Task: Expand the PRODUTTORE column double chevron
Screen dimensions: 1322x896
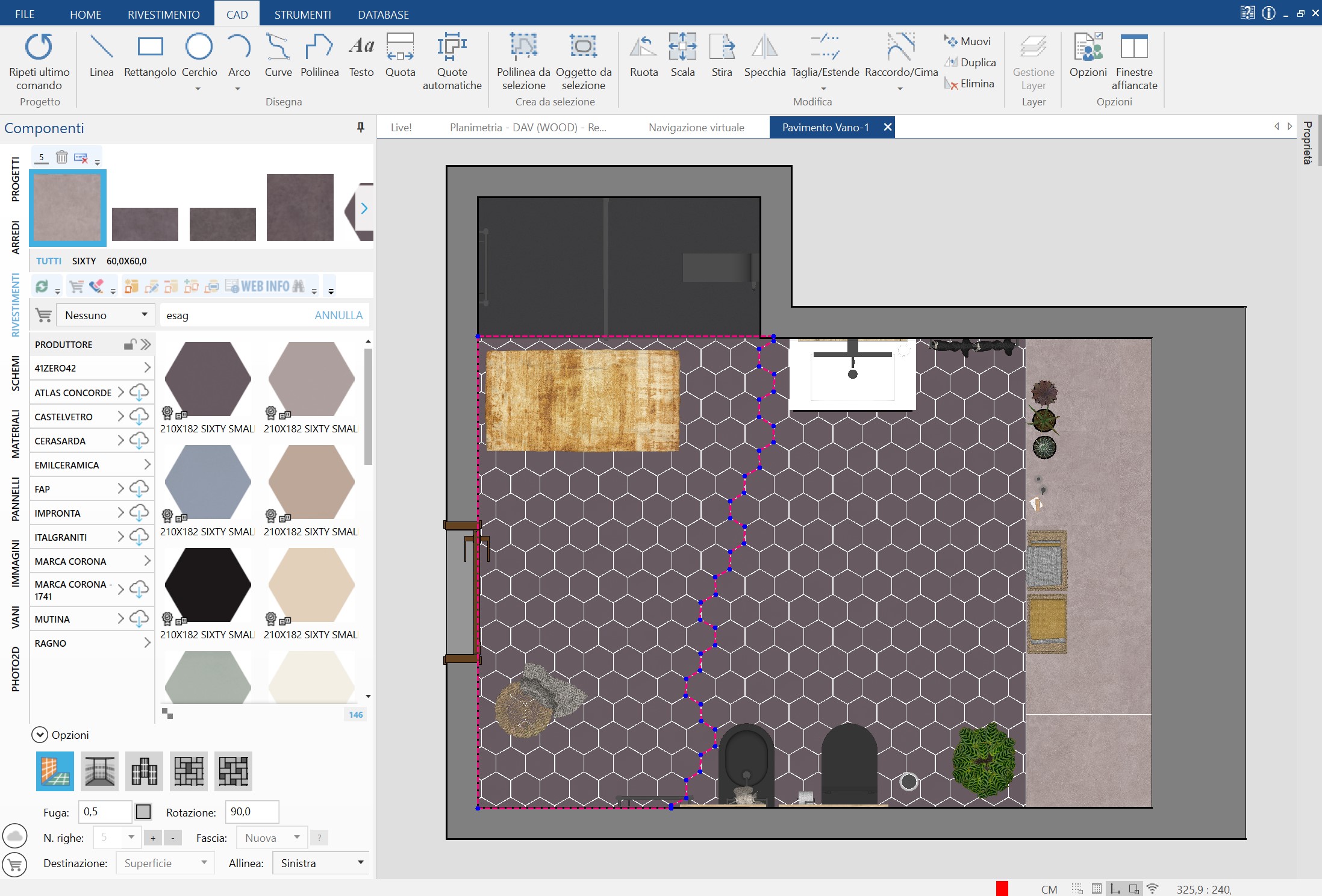Action: pos(146,344)
